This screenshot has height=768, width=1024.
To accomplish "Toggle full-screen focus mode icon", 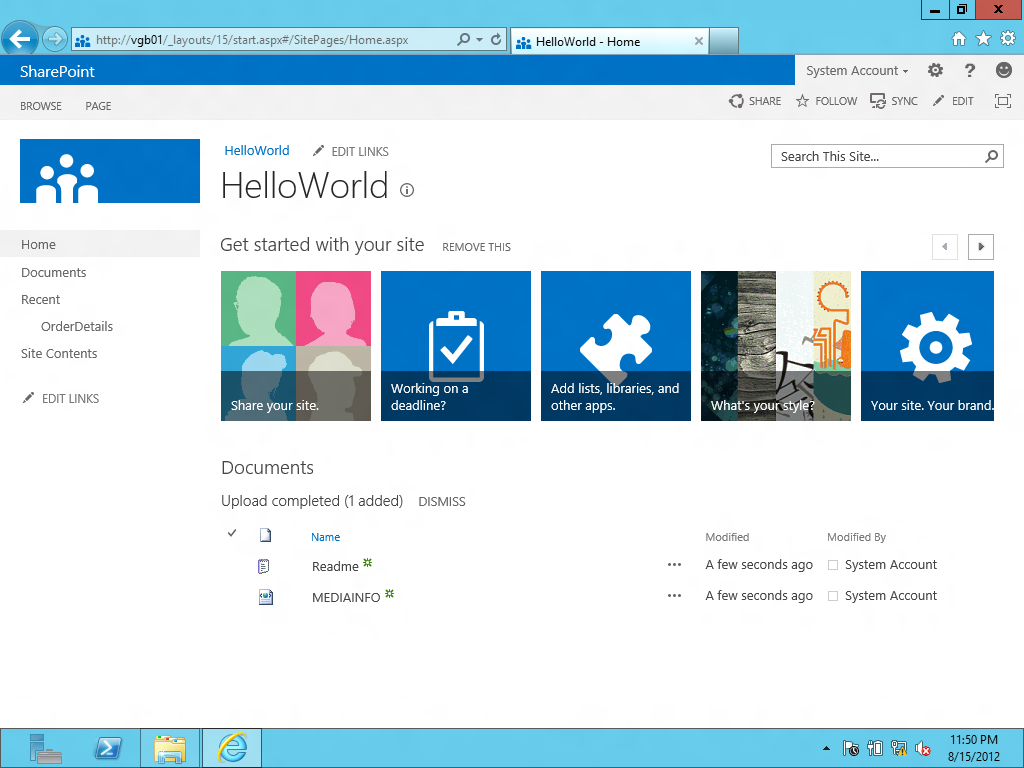I will 1002,101.
